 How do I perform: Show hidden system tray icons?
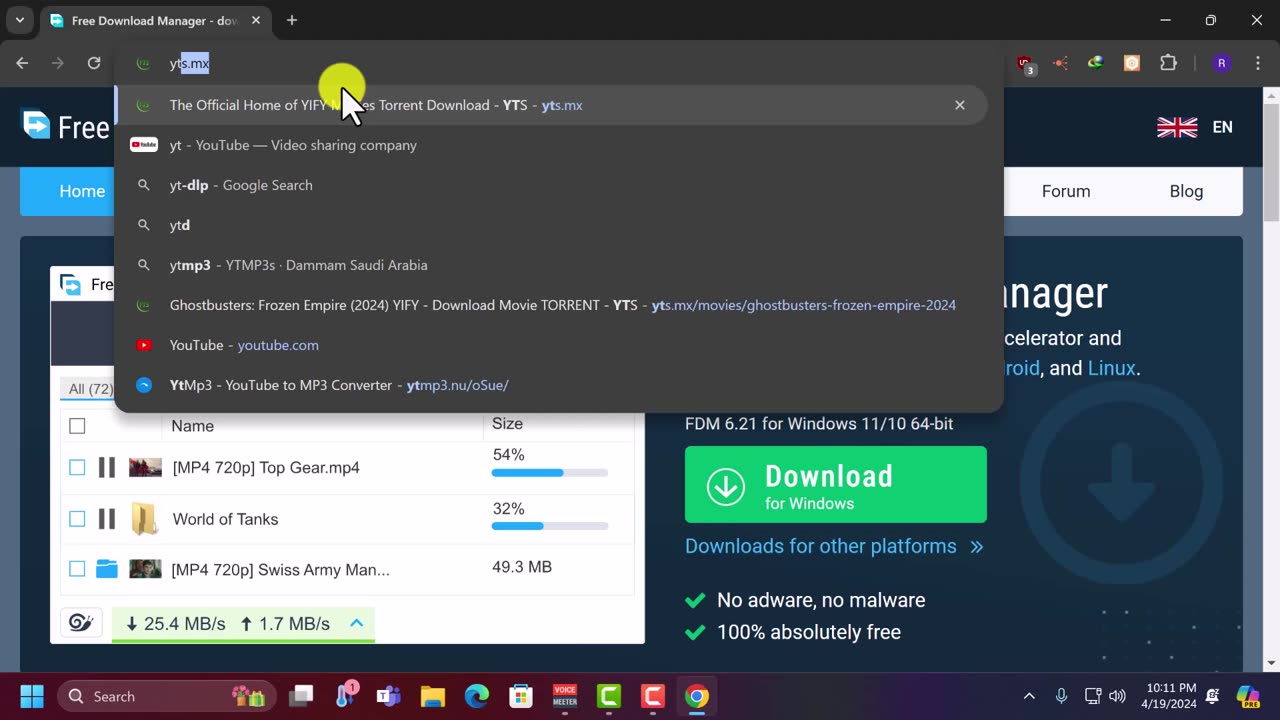[1029, 696]
